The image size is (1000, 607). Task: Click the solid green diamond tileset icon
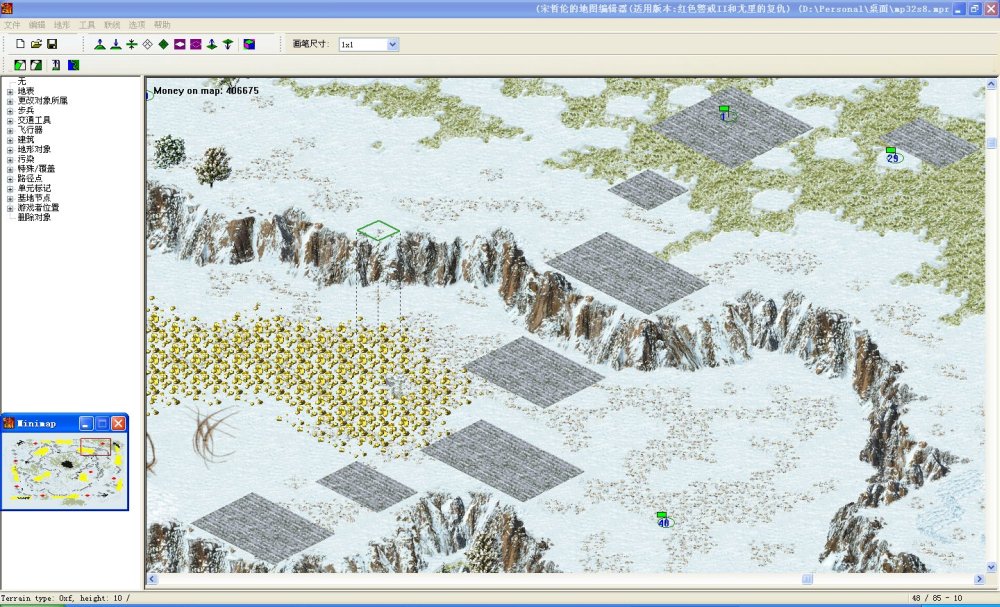pyautogui.click(x=163, y=44)
